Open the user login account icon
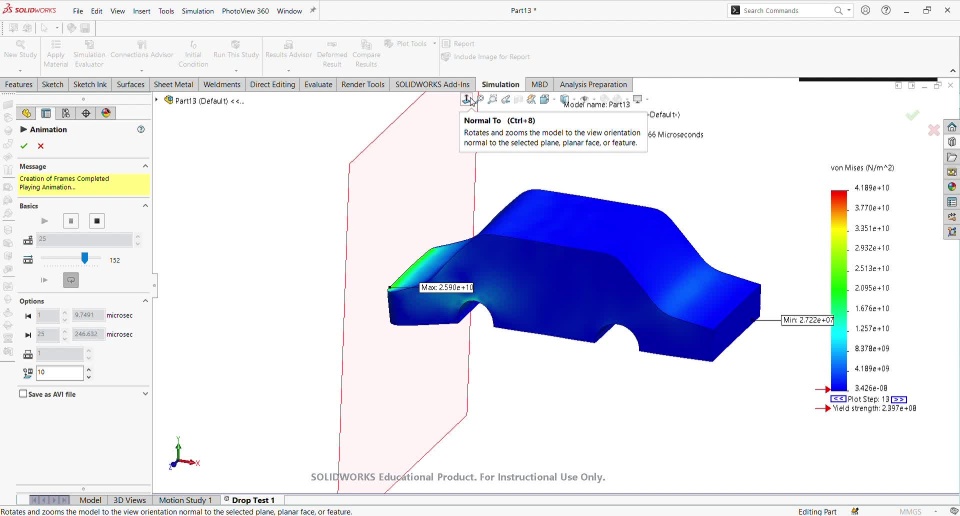 coord(865,10)
